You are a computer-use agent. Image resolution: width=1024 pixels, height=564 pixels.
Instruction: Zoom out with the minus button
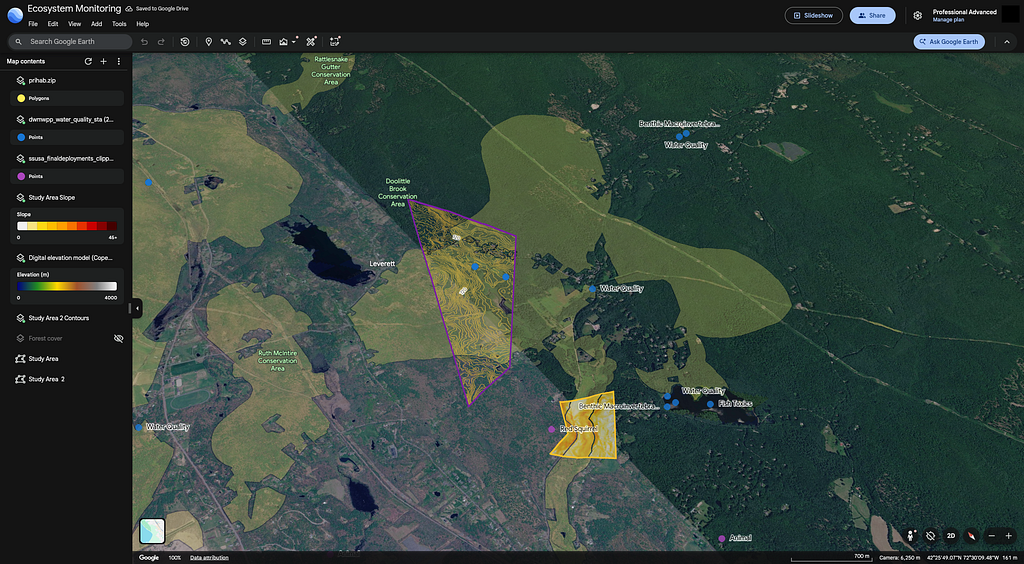click(991, 536)
